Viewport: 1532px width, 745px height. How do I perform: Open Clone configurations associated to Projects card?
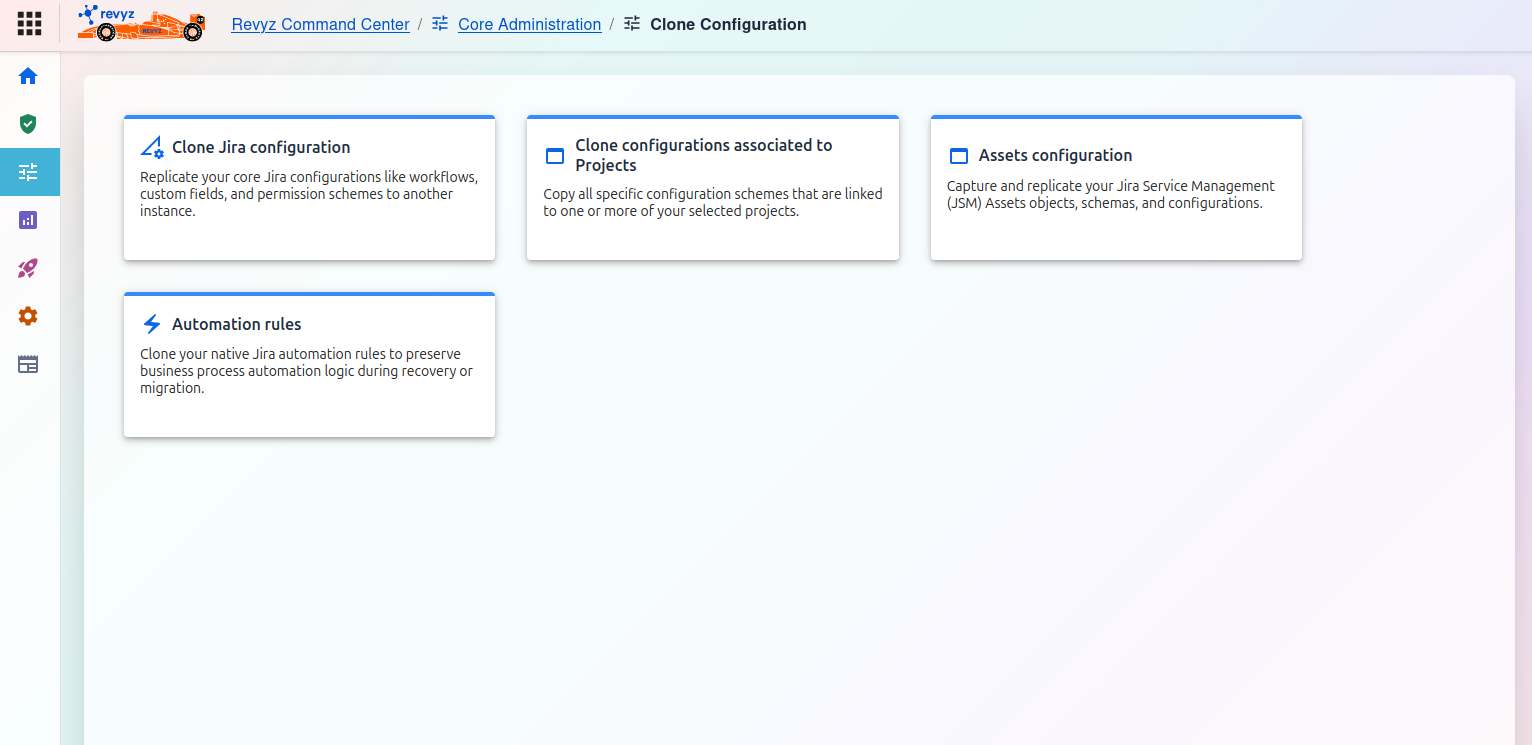(x=712, y=189)
